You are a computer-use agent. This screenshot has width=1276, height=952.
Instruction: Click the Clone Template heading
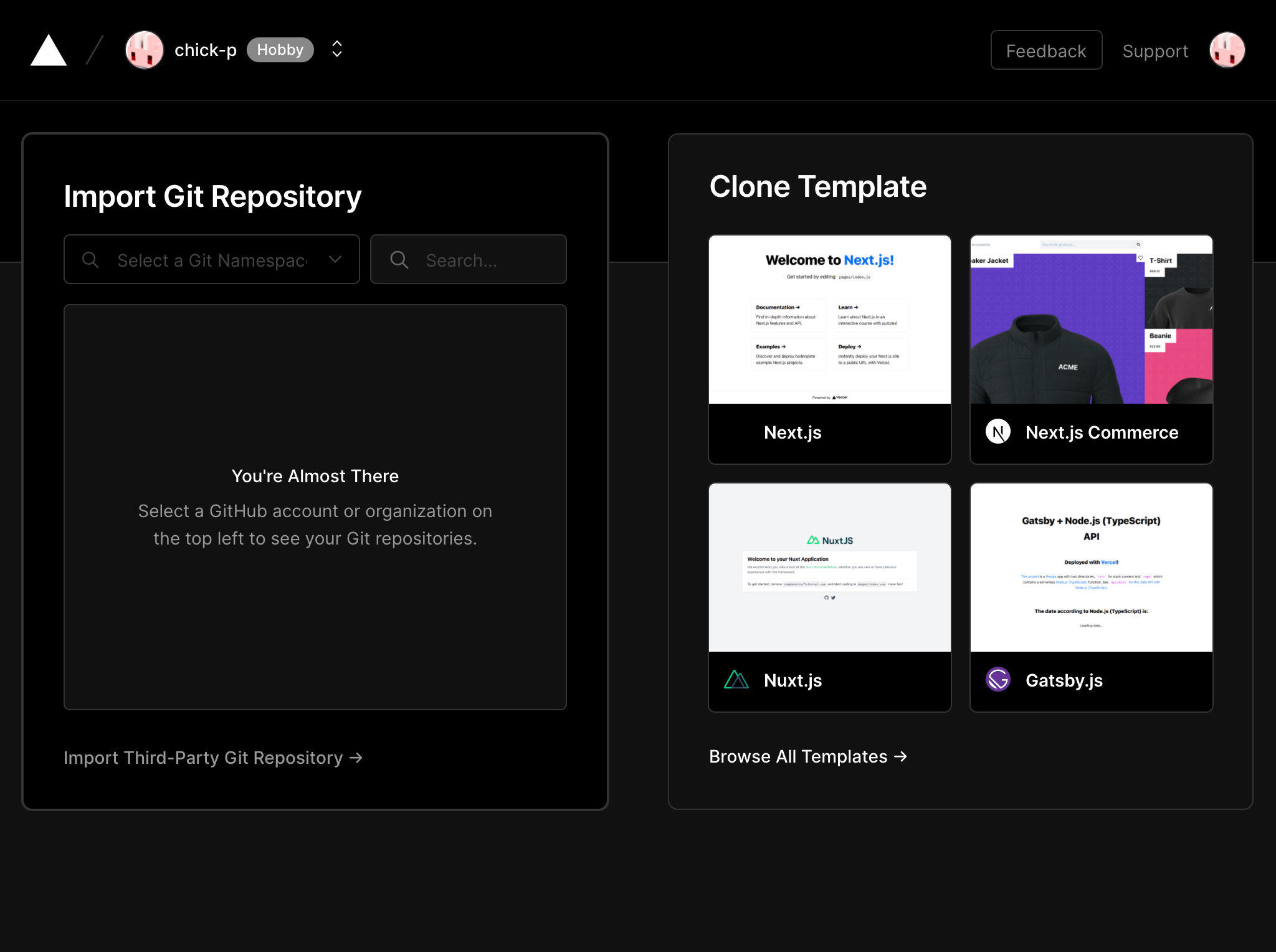click(x=818, y=186)
